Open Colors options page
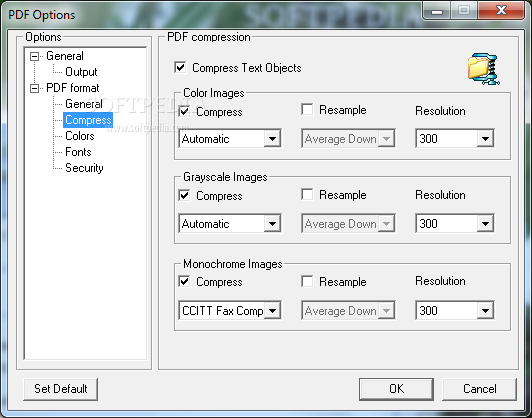Image resolution: width=532 pixels, height=418 pixels. coord(80,136)
